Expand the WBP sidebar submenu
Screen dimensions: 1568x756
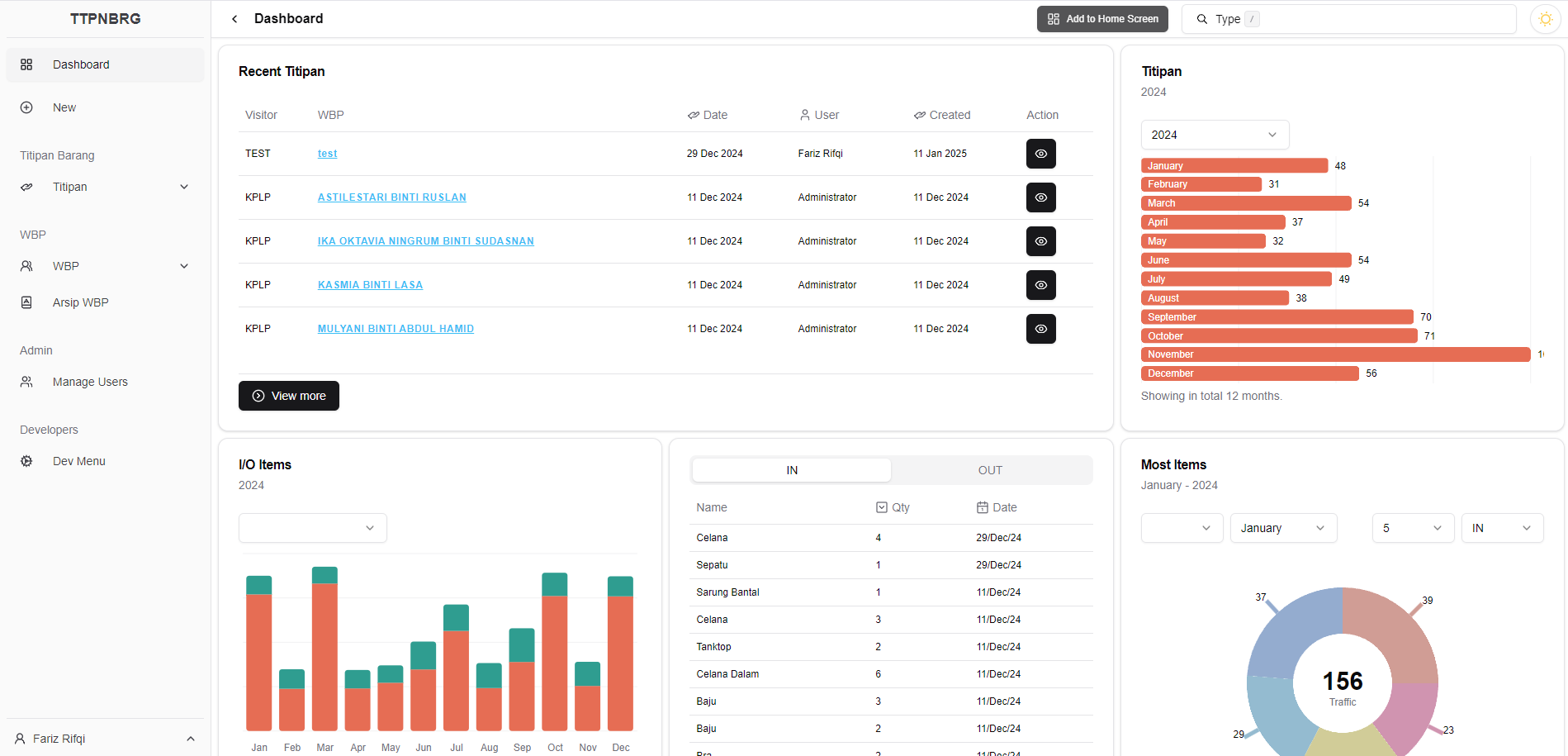[x=184, y=266]
